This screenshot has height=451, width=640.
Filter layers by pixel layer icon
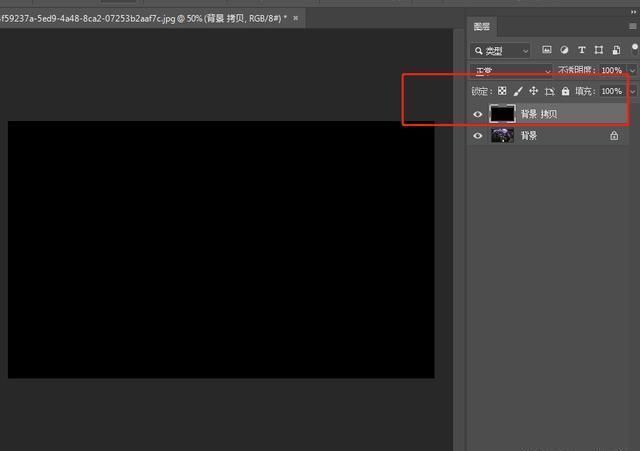click(x=547, y=50)
